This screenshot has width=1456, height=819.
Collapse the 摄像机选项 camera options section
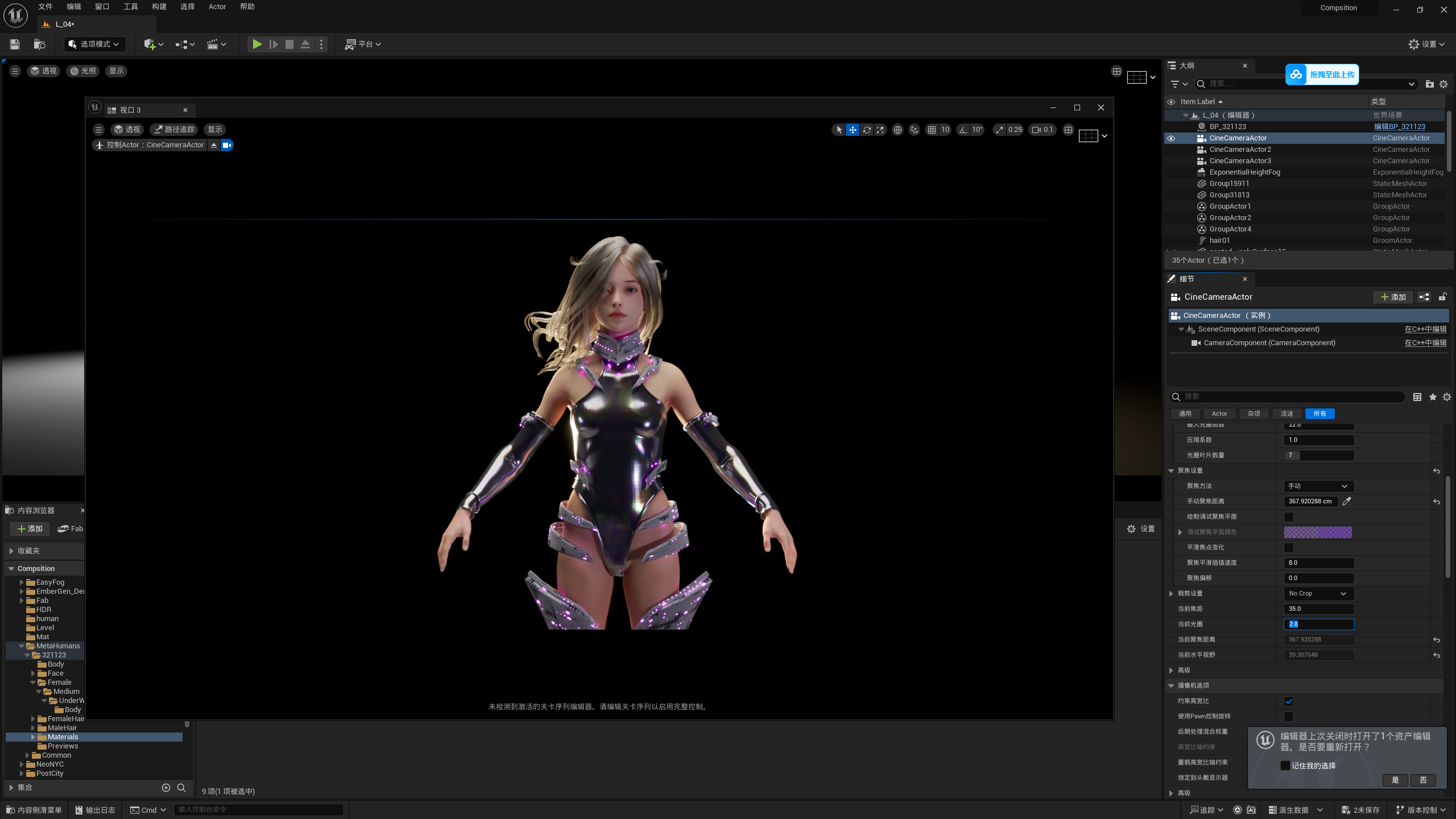[x=1171, y=686]
